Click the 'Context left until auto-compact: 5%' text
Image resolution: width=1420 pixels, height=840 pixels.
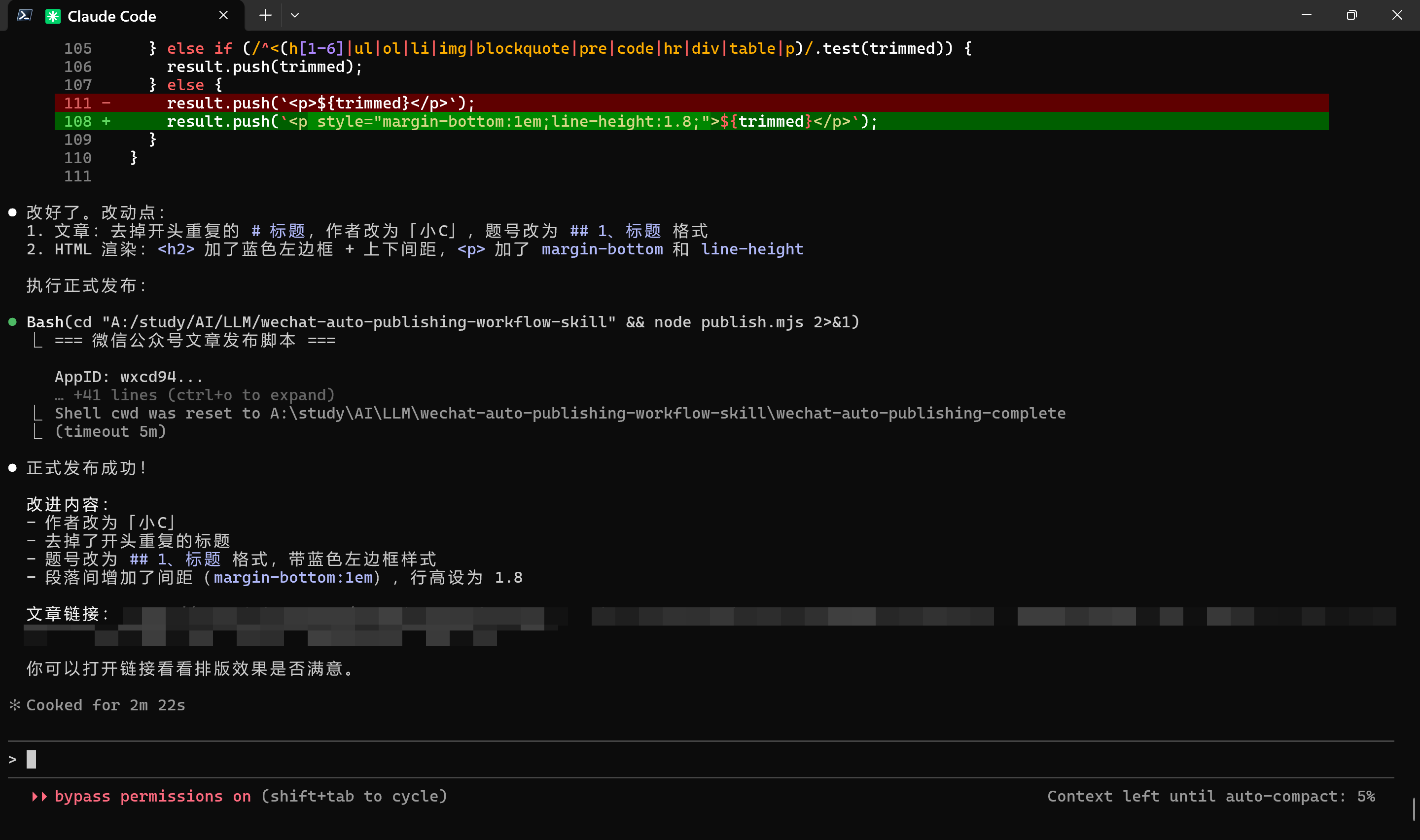point(1210,797)
